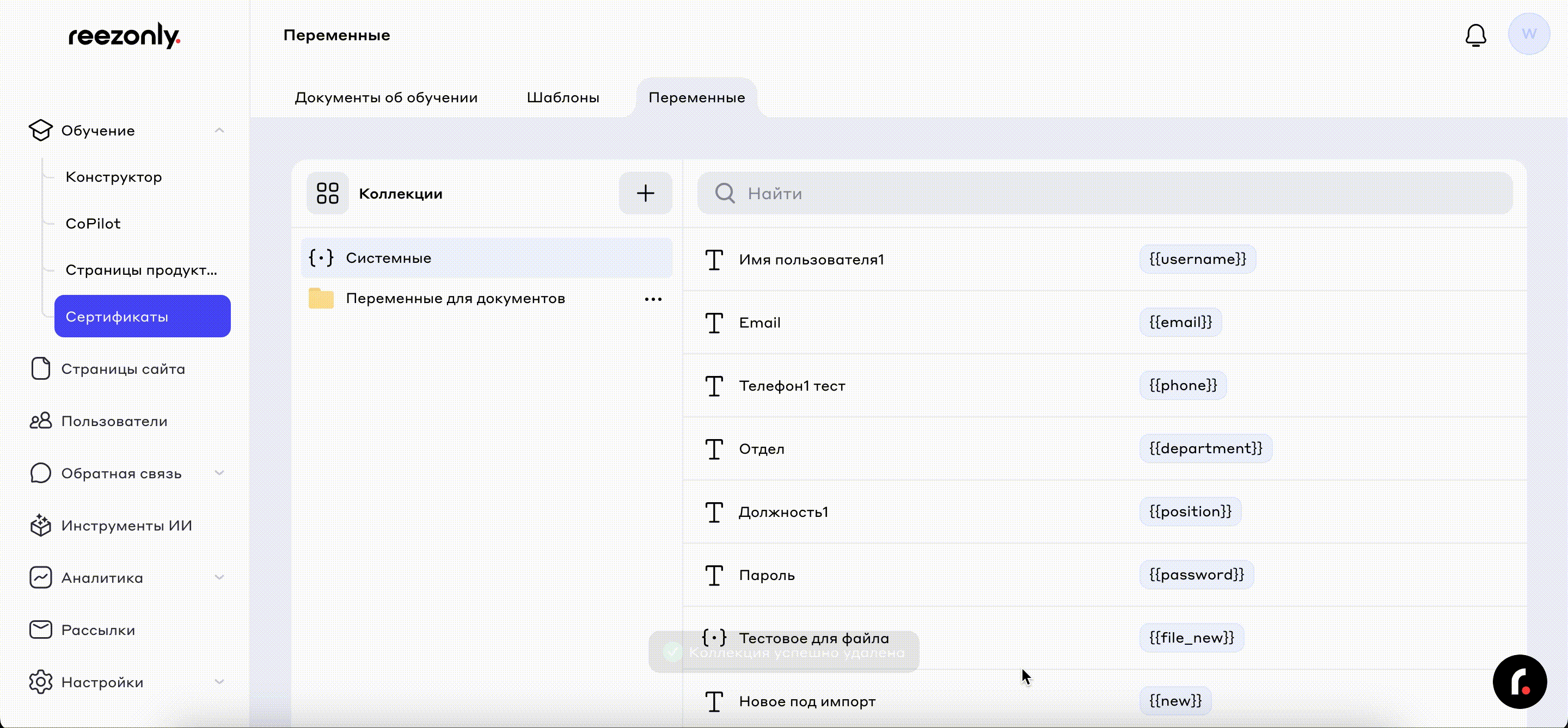Open the Reezonly chat widget button

pos(1520,682)
